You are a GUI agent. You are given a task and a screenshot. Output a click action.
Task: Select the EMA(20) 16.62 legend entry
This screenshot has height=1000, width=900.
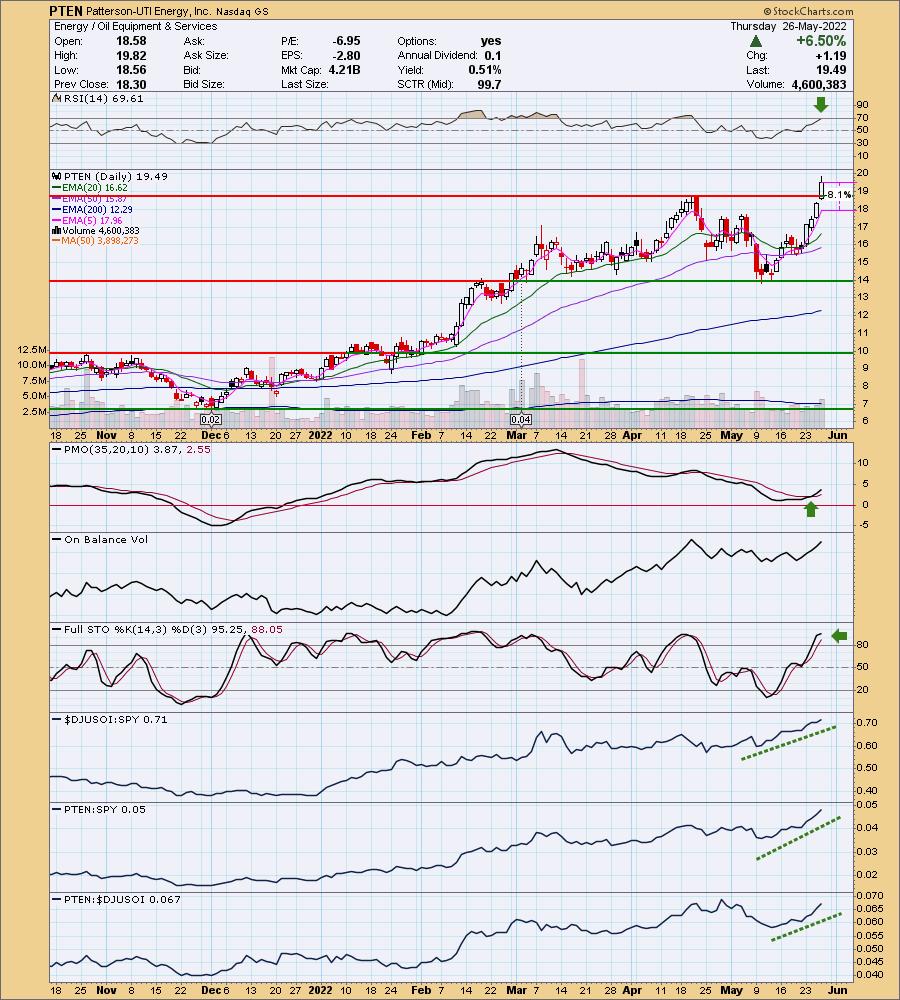[x=89, y=188]
